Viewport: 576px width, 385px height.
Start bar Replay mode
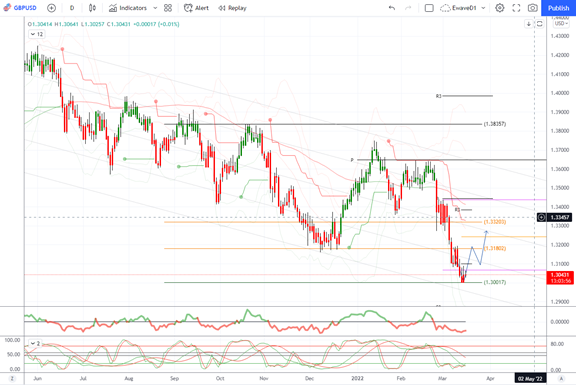[233, 8]
